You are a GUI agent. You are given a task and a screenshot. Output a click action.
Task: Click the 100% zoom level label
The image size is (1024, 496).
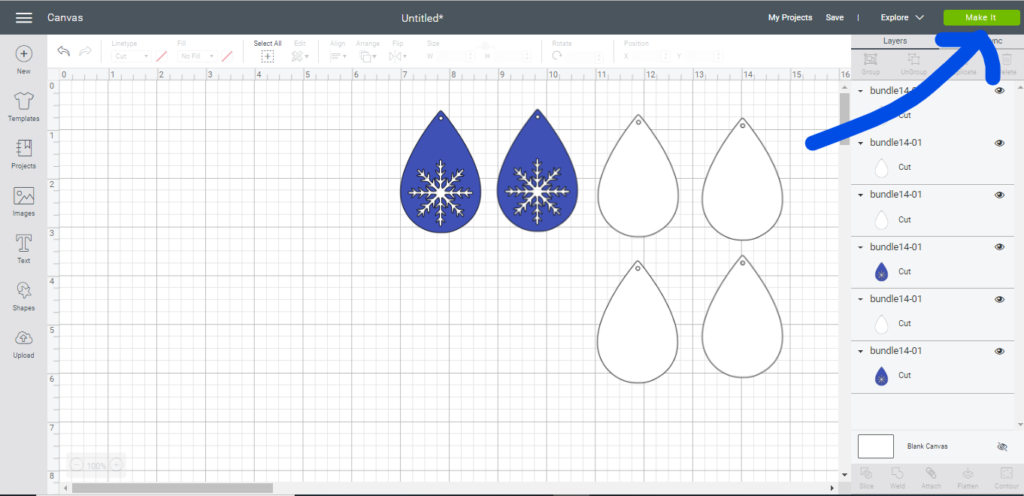97,465
